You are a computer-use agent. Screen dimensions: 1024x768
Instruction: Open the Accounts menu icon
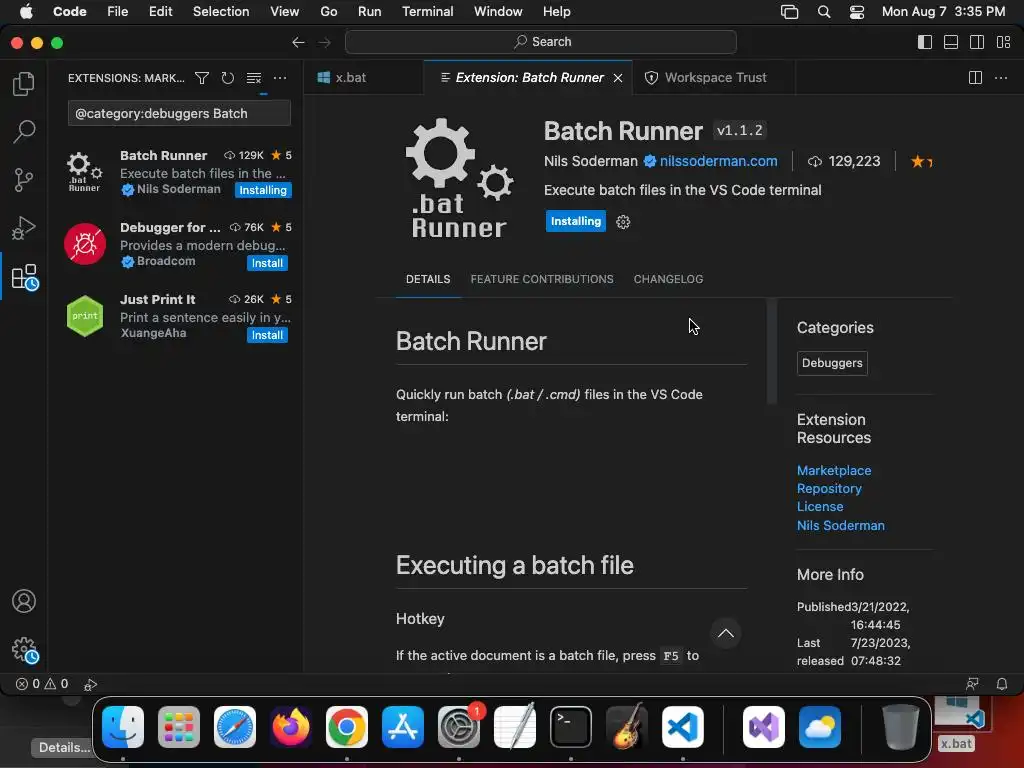[24, 601]
